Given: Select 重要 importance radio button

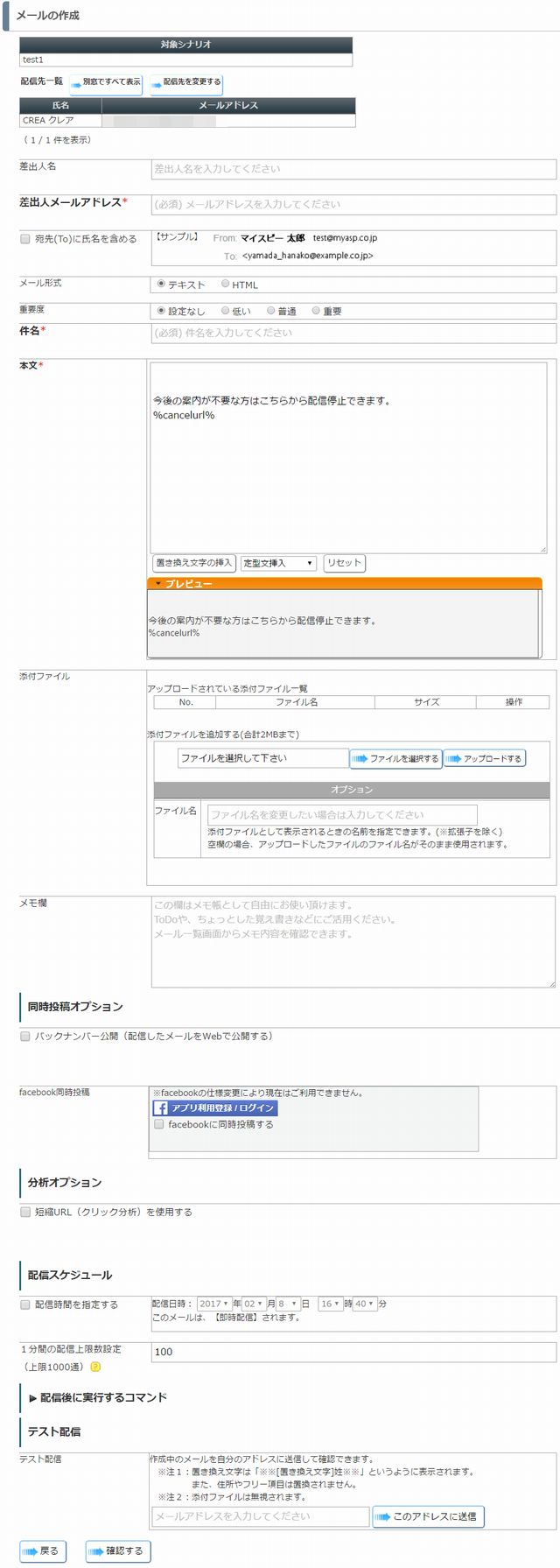Looking at the screenshot, I should pos(316,310).
